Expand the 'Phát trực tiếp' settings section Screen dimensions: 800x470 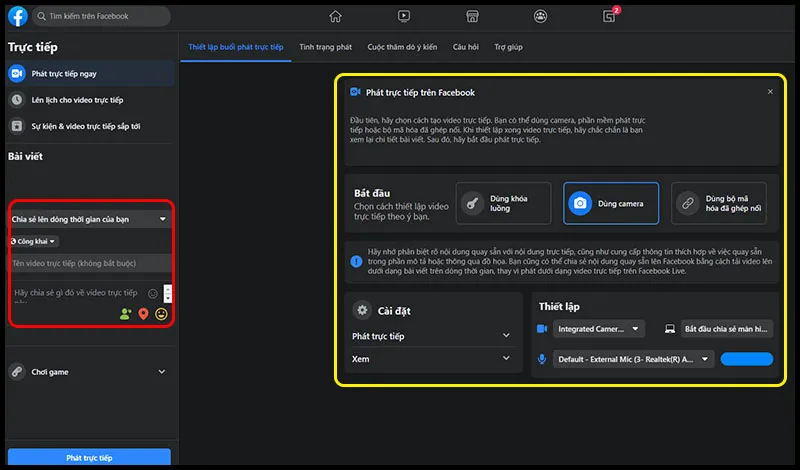pyautogui.click(x=433, y=337)
